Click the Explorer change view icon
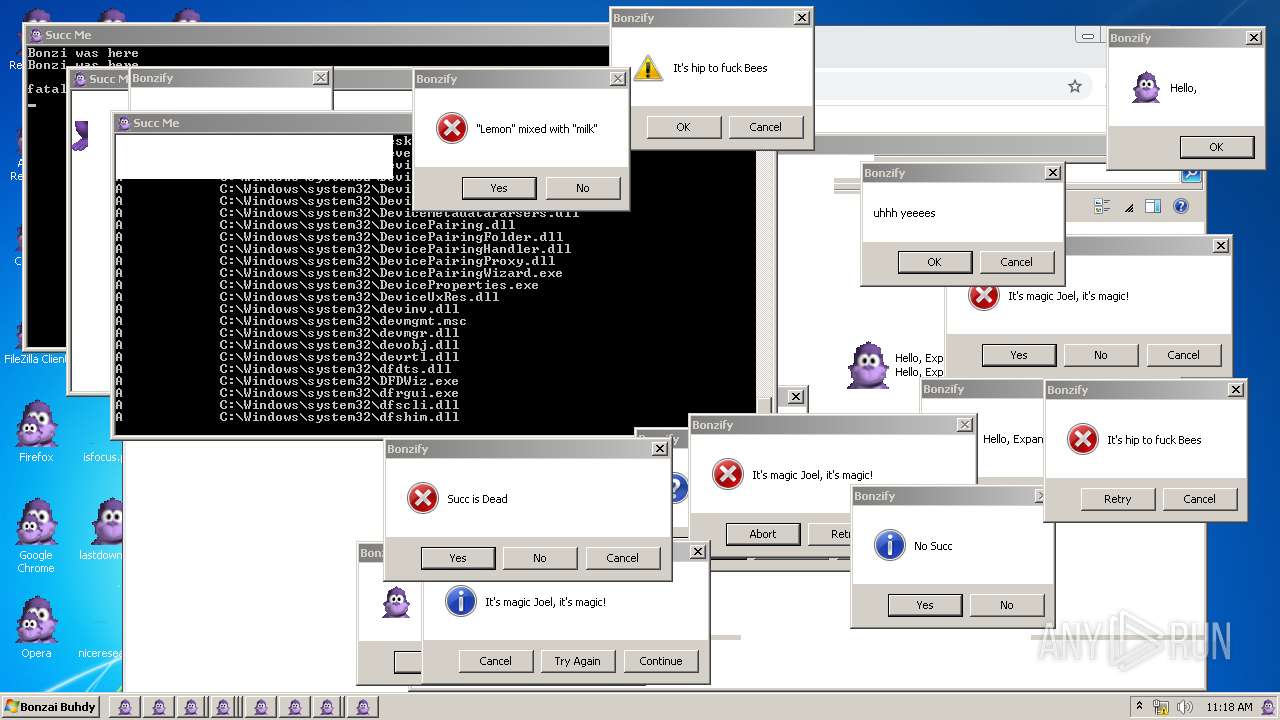1280x720 pixels. [x=1102, y=207]
